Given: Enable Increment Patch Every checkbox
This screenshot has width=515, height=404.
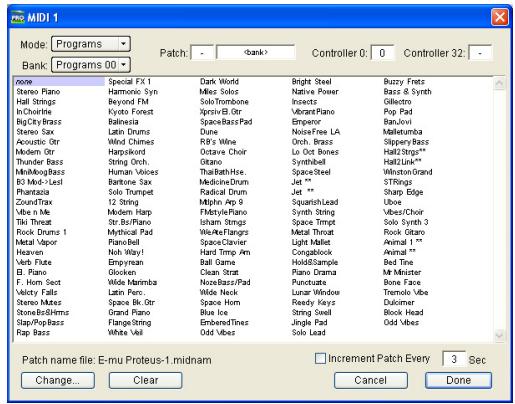Looking at the screenshot, I should click(x=320, y=359).
